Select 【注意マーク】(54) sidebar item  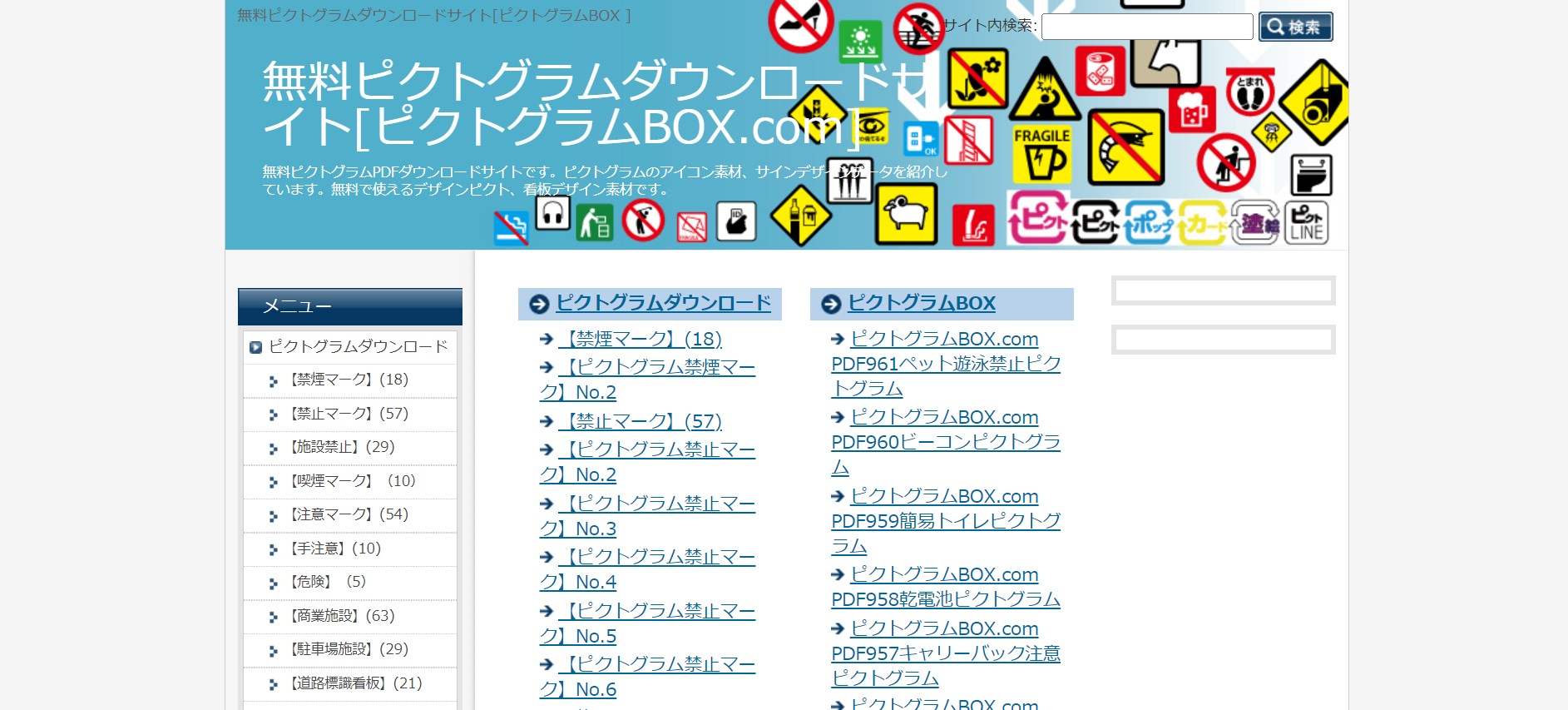click(350, 515)
